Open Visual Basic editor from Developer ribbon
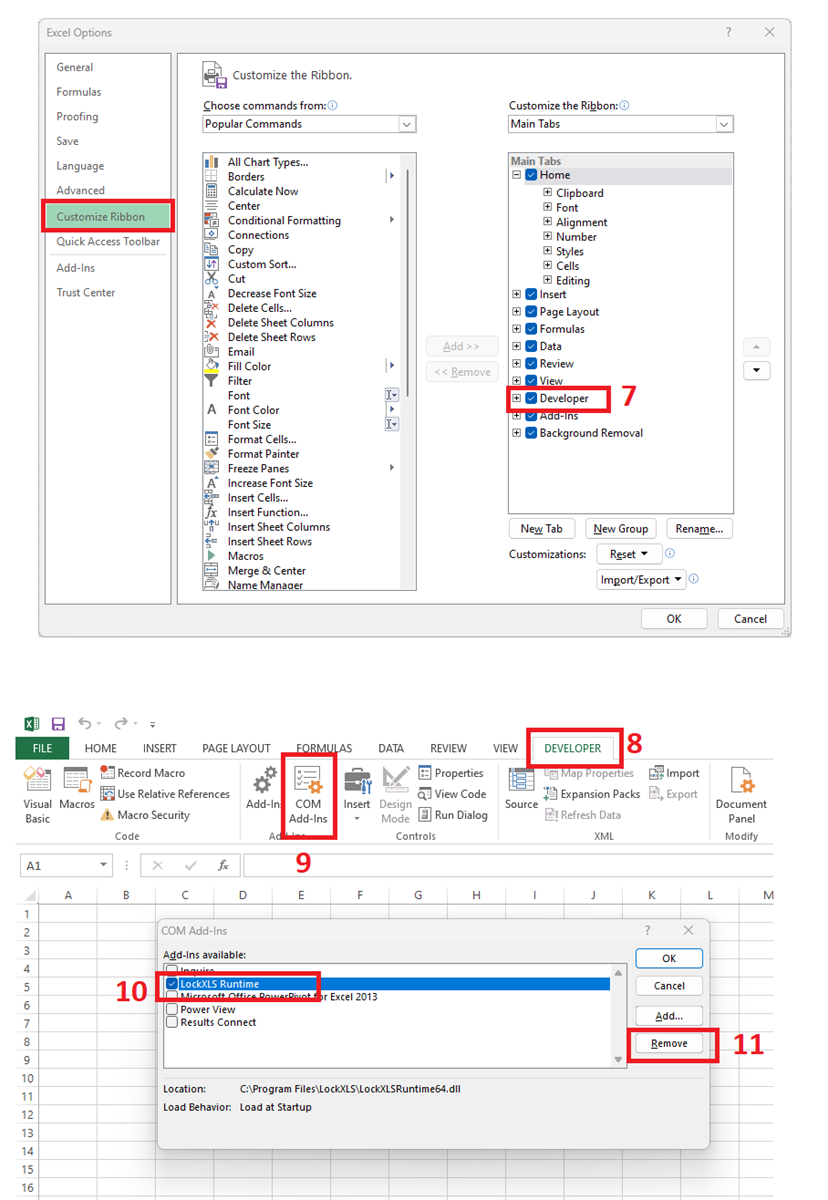 pos(37,794)
